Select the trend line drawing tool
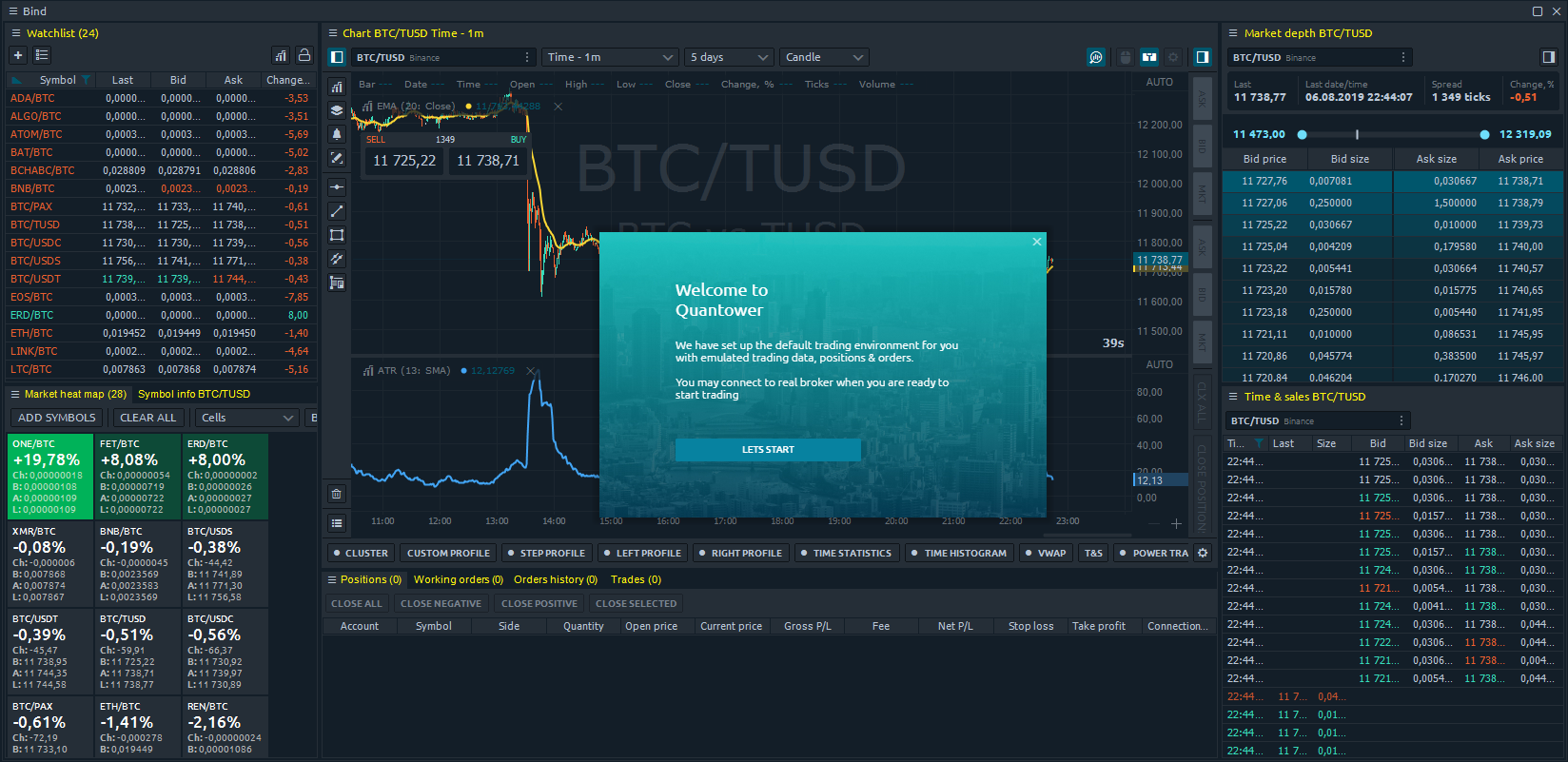Image resolution: width=1568 pixels, height=762 pixels. click(337, 211)
